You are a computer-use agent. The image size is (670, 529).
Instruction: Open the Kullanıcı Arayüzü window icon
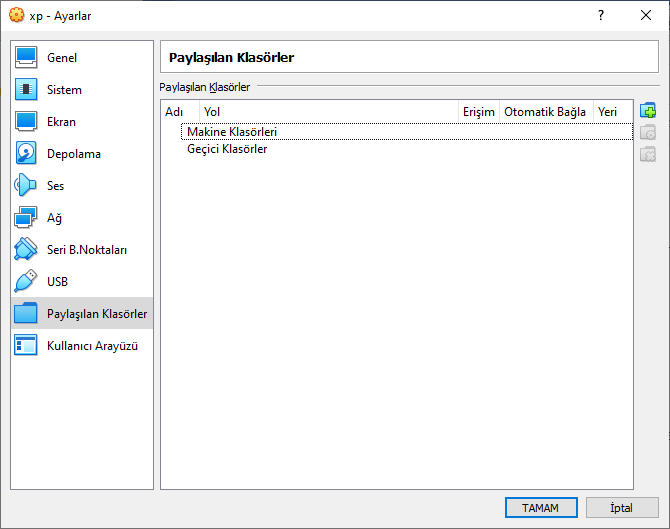pyautogui.click(x=26, y=345)
